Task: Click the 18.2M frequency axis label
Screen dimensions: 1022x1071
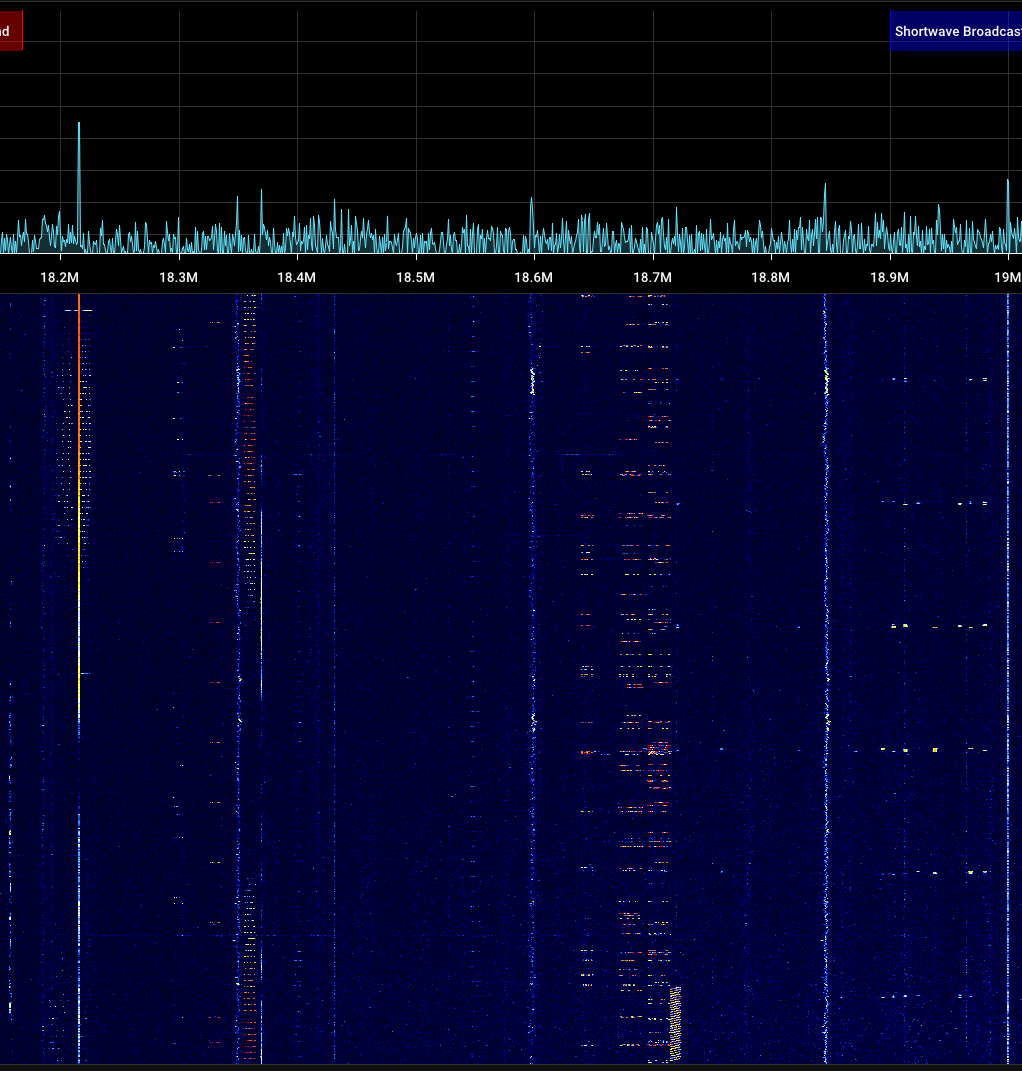Action: [60, 277]
